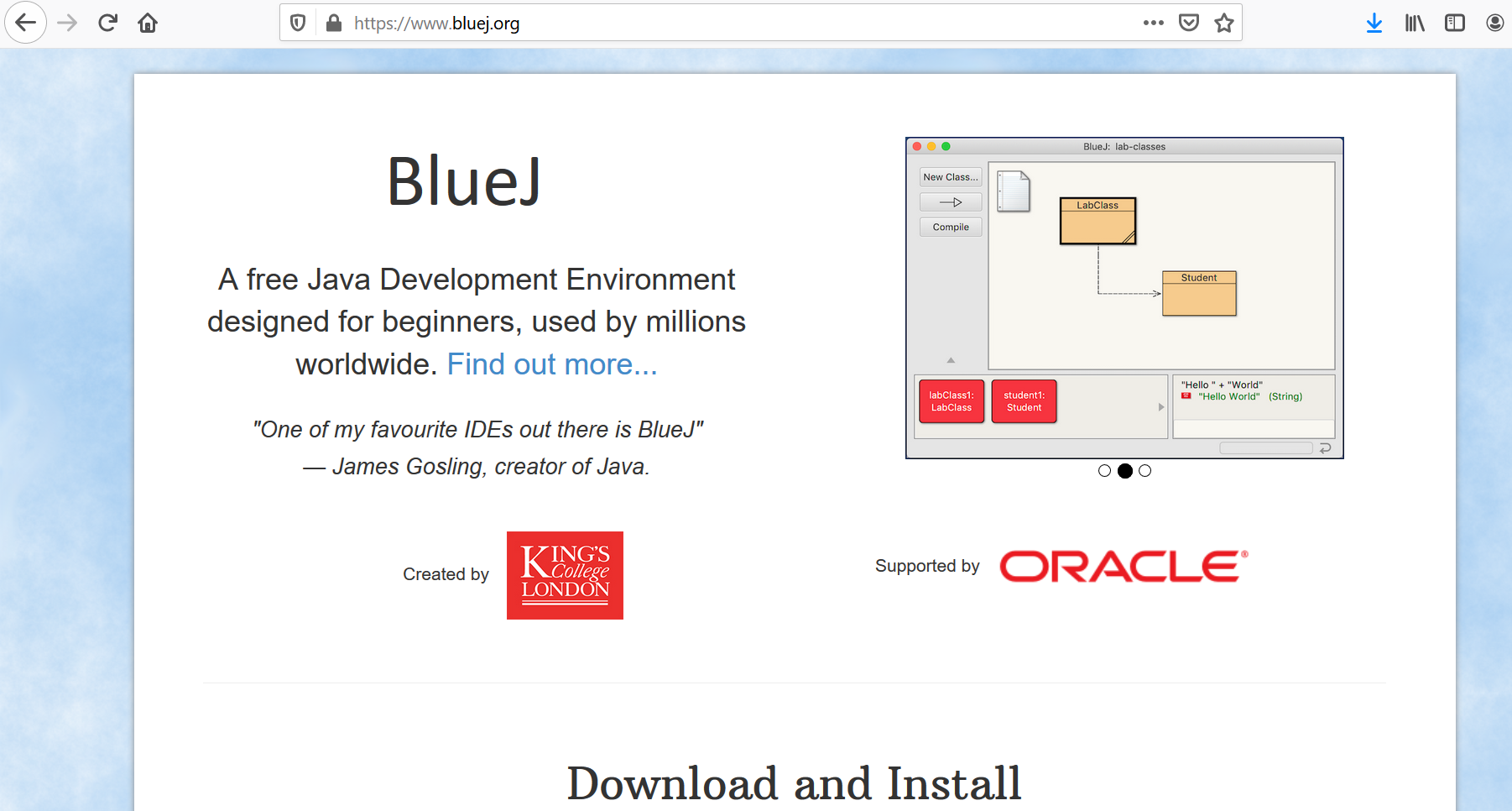Open page actions three-dot menu
The height and width of the screenshot is (811, 1512).
1153,23
